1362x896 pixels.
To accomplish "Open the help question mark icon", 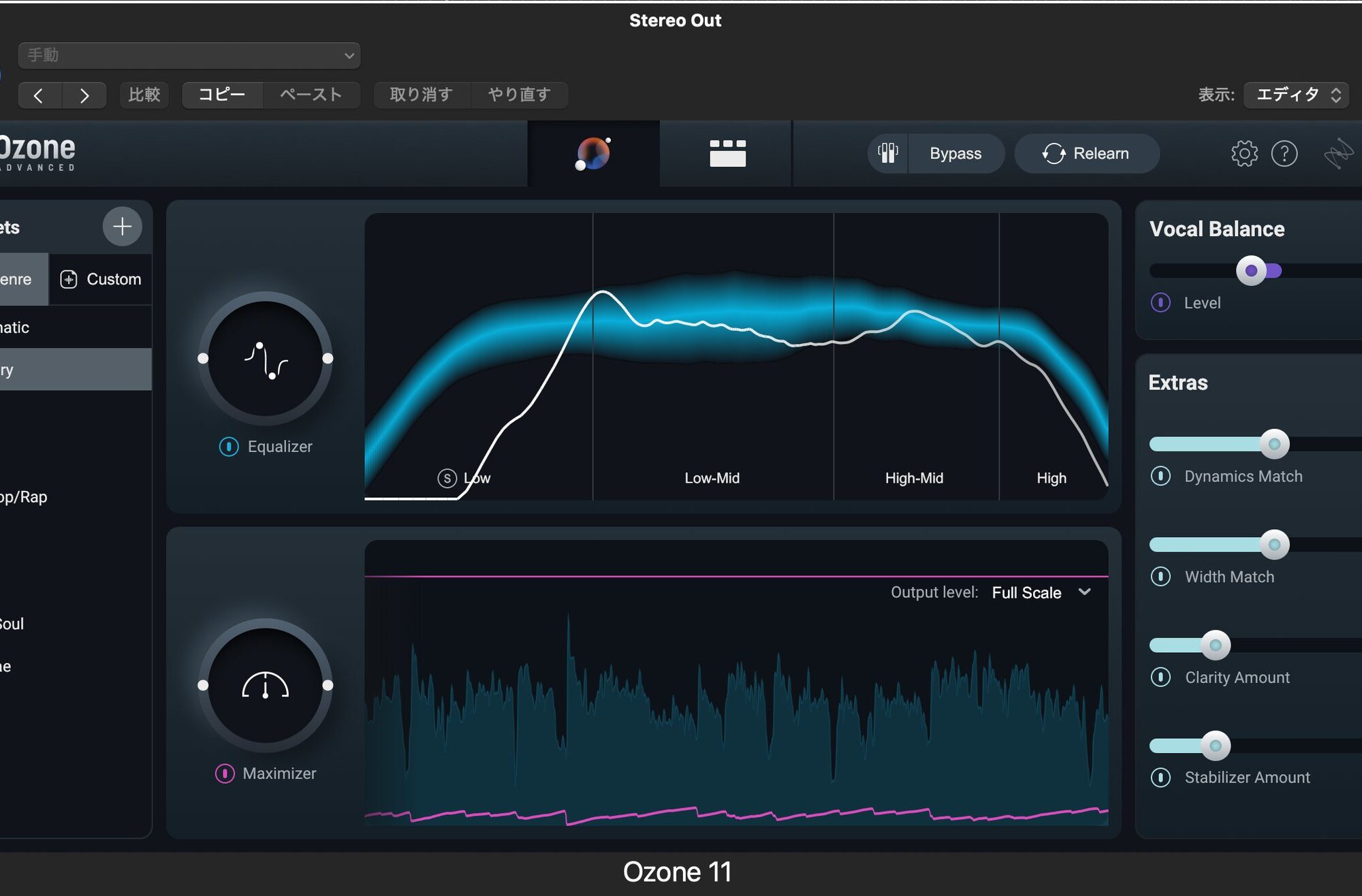I will (x=1284, y=154).
